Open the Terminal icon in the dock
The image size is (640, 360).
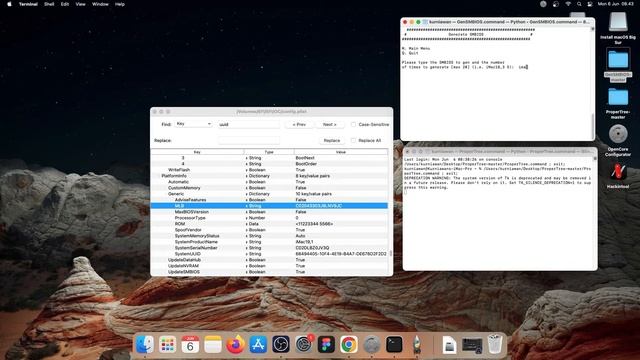394,344
